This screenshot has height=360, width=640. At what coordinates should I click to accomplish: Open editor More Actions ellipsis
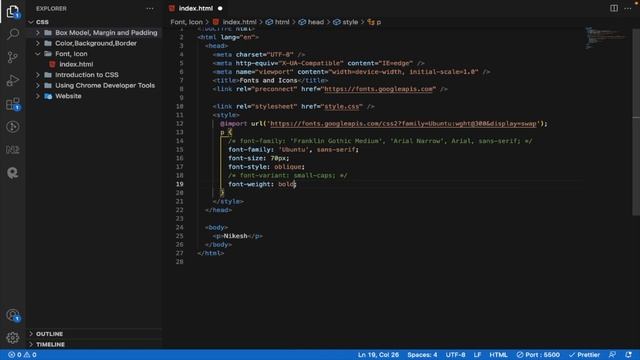coord(628,8)
